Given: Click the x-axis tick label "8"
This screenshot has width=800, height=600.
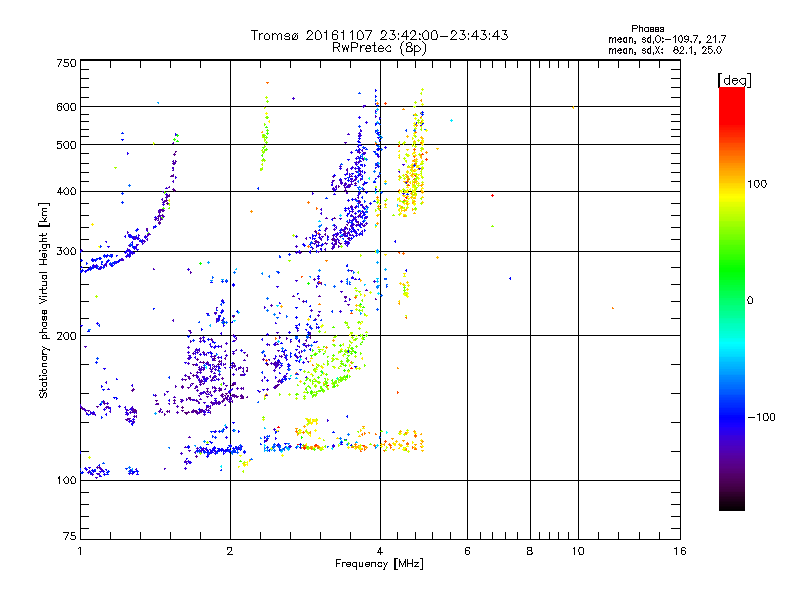Looking at the screenshot, I should point(530,551).
